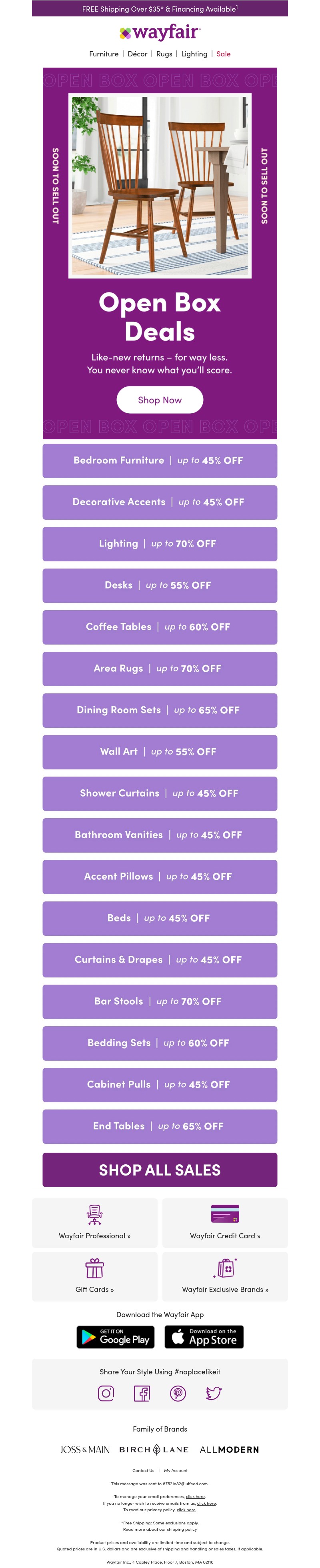Open the Facebook icon link
This screenshot has height=1568, width=320.
click(x=142, y=1393)
